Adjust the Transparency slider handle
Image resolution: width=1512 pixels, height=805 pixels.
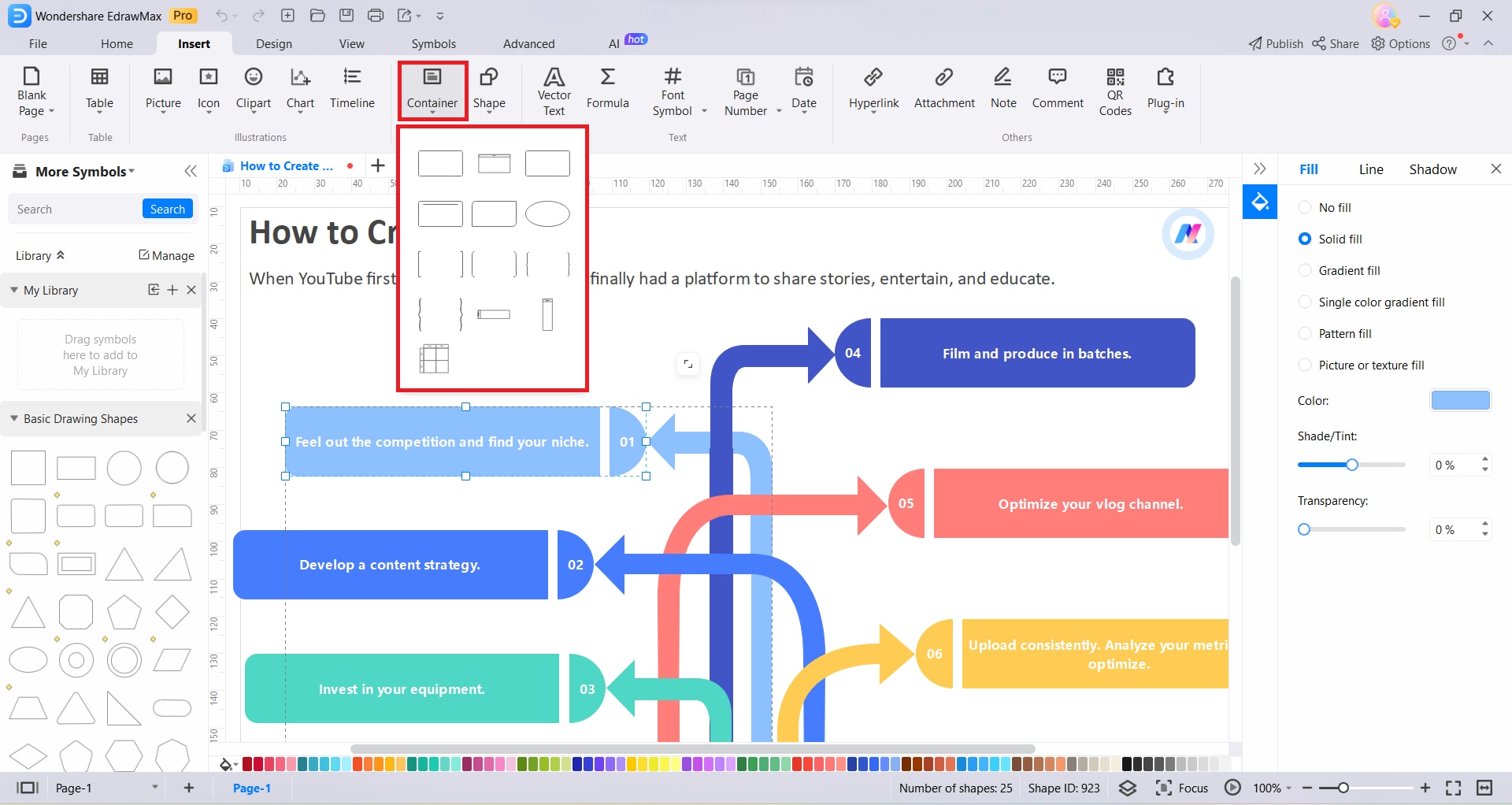(1304, 529)
